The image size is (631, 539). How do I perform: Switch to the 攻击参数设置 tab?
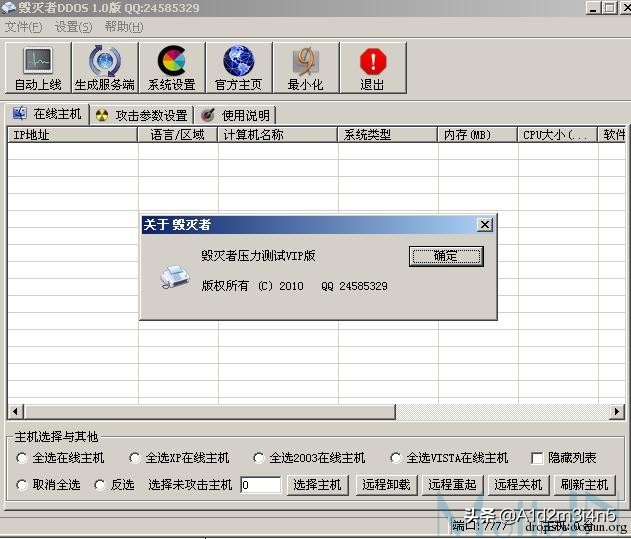tap(142, 116)
